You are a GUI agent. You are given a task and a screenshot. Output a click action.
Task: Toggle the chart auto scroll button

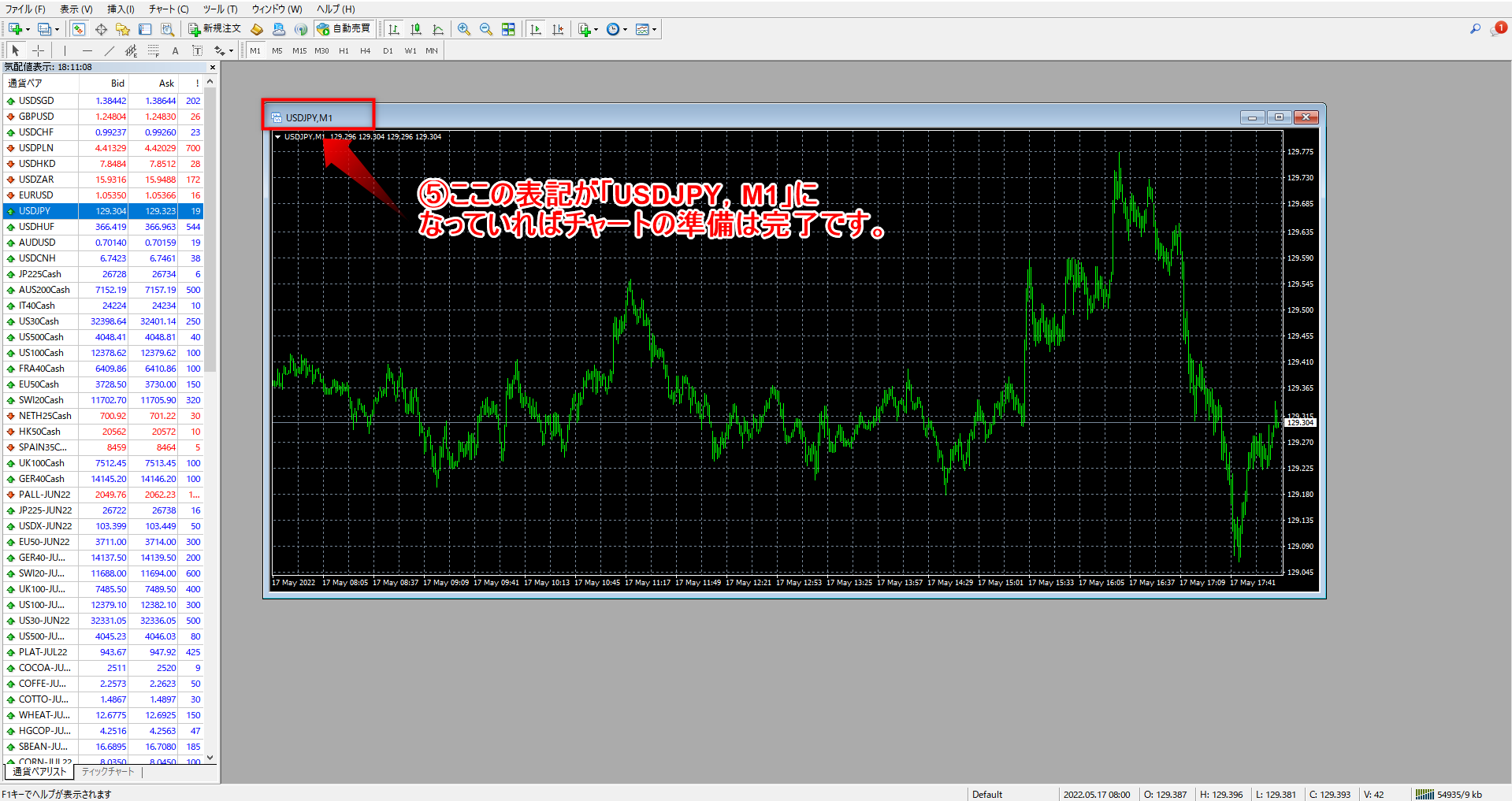click(x=536, y=29)
